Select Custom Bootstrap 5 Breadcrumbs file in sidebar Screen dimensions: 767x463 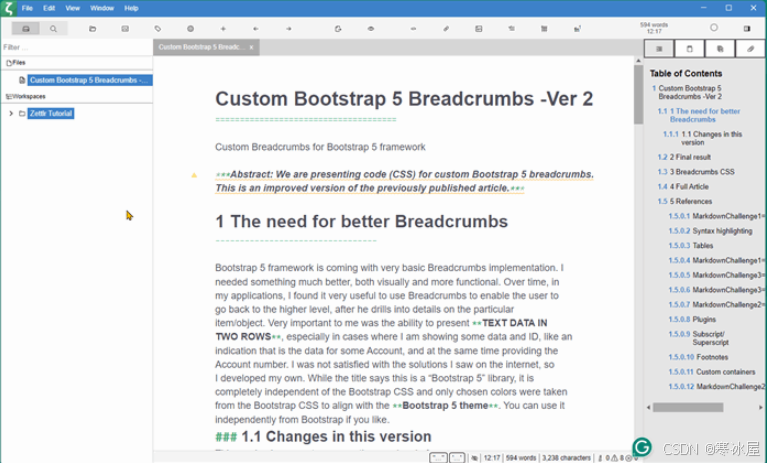(x=90, y=80)
